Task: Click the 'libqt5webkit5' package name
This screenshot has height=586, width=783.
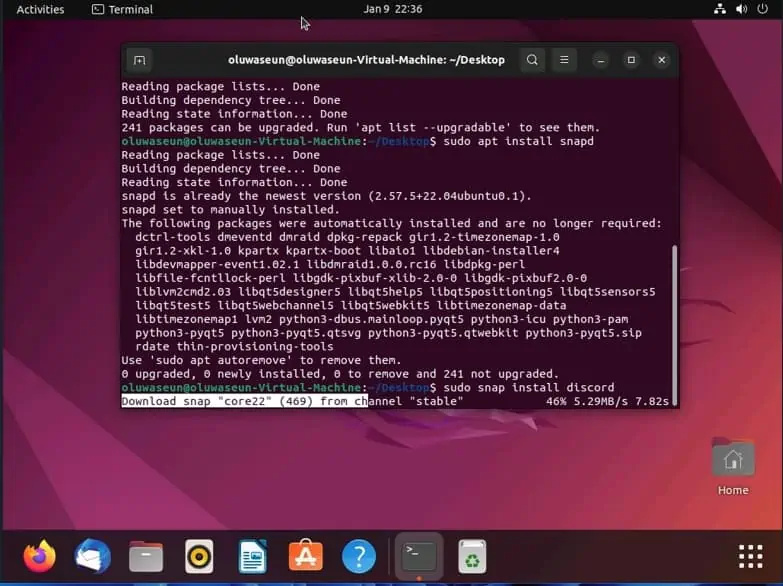Action: point(385,306)
